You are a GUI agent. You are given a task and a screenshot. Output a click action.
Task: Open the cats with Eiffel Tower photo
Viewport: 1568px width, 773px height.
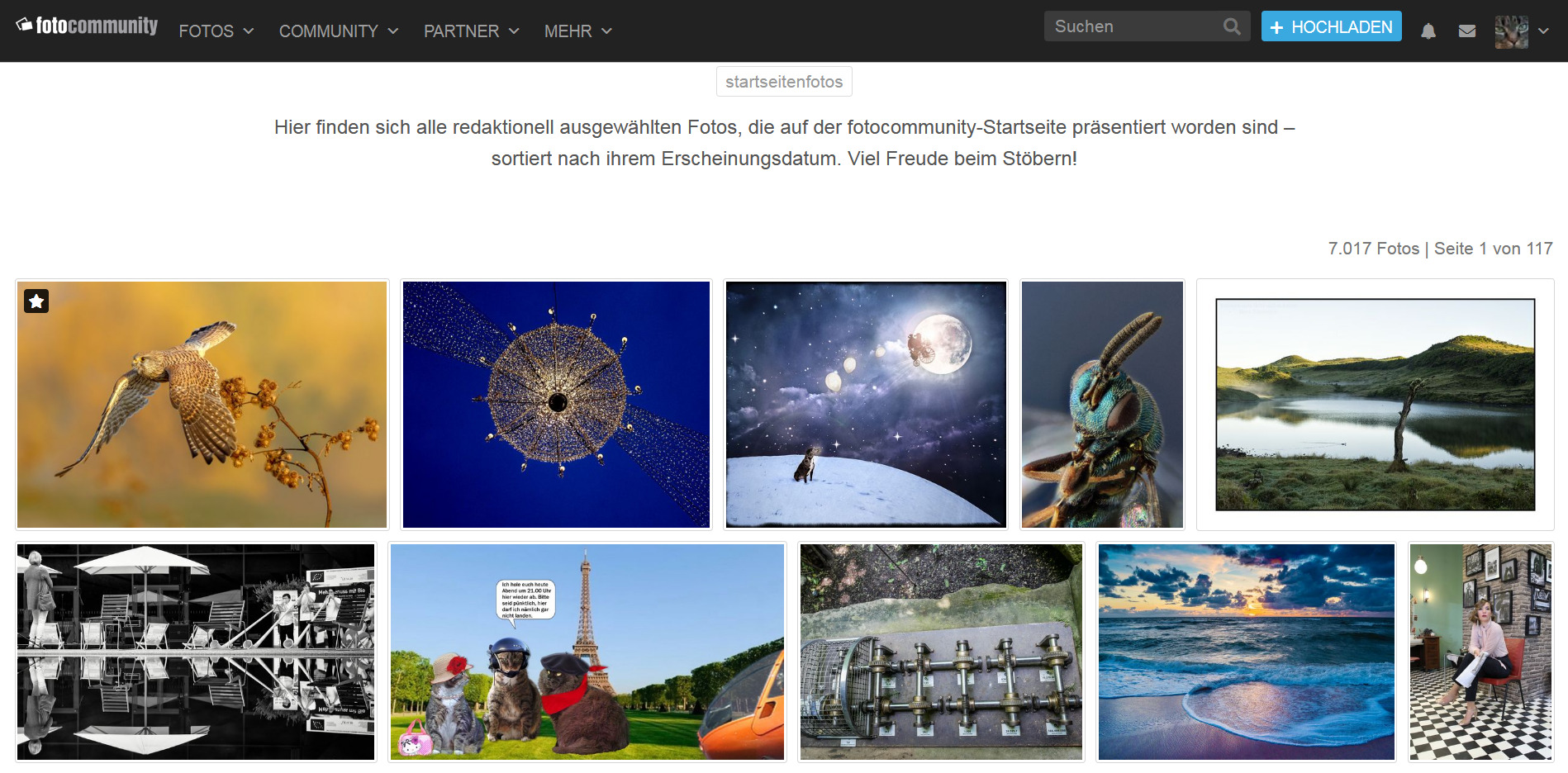pos(587,652)
